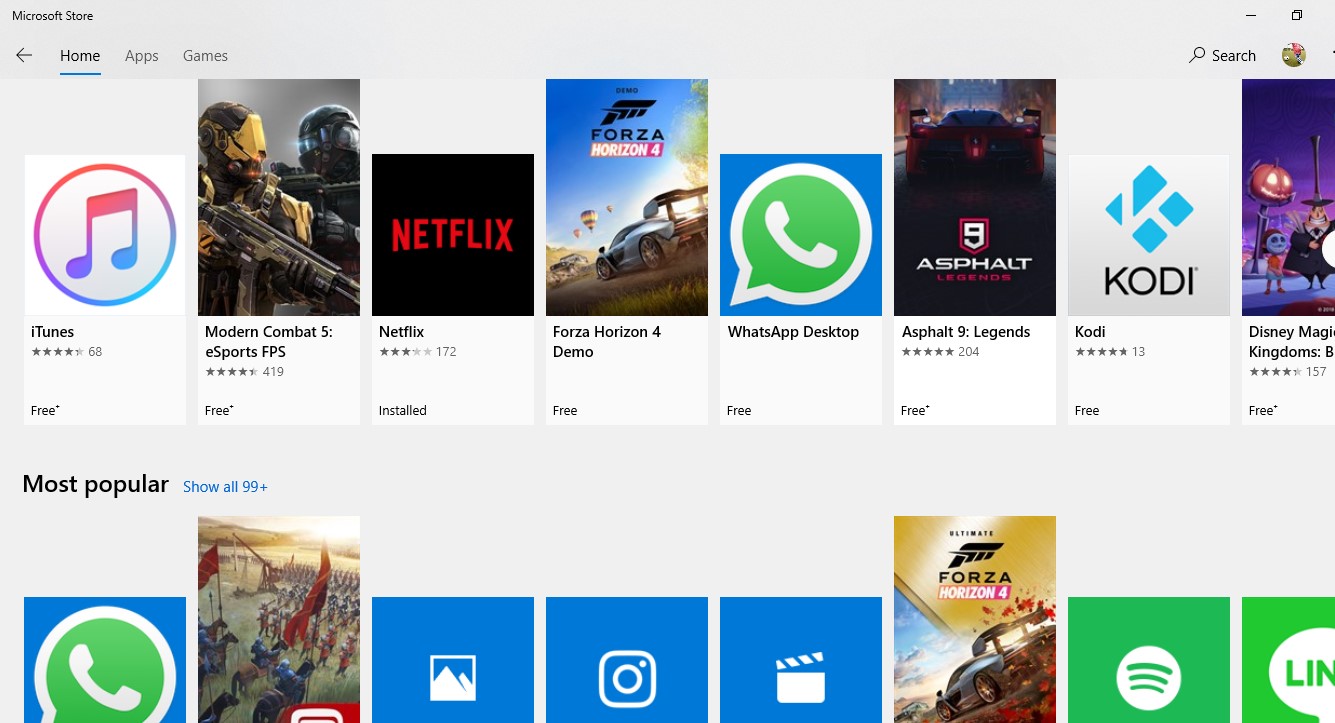Open the WhatsApp Desktop icon
Image resolution: width=1335 pixels, height=723 pixels.
tap(801, 235)
